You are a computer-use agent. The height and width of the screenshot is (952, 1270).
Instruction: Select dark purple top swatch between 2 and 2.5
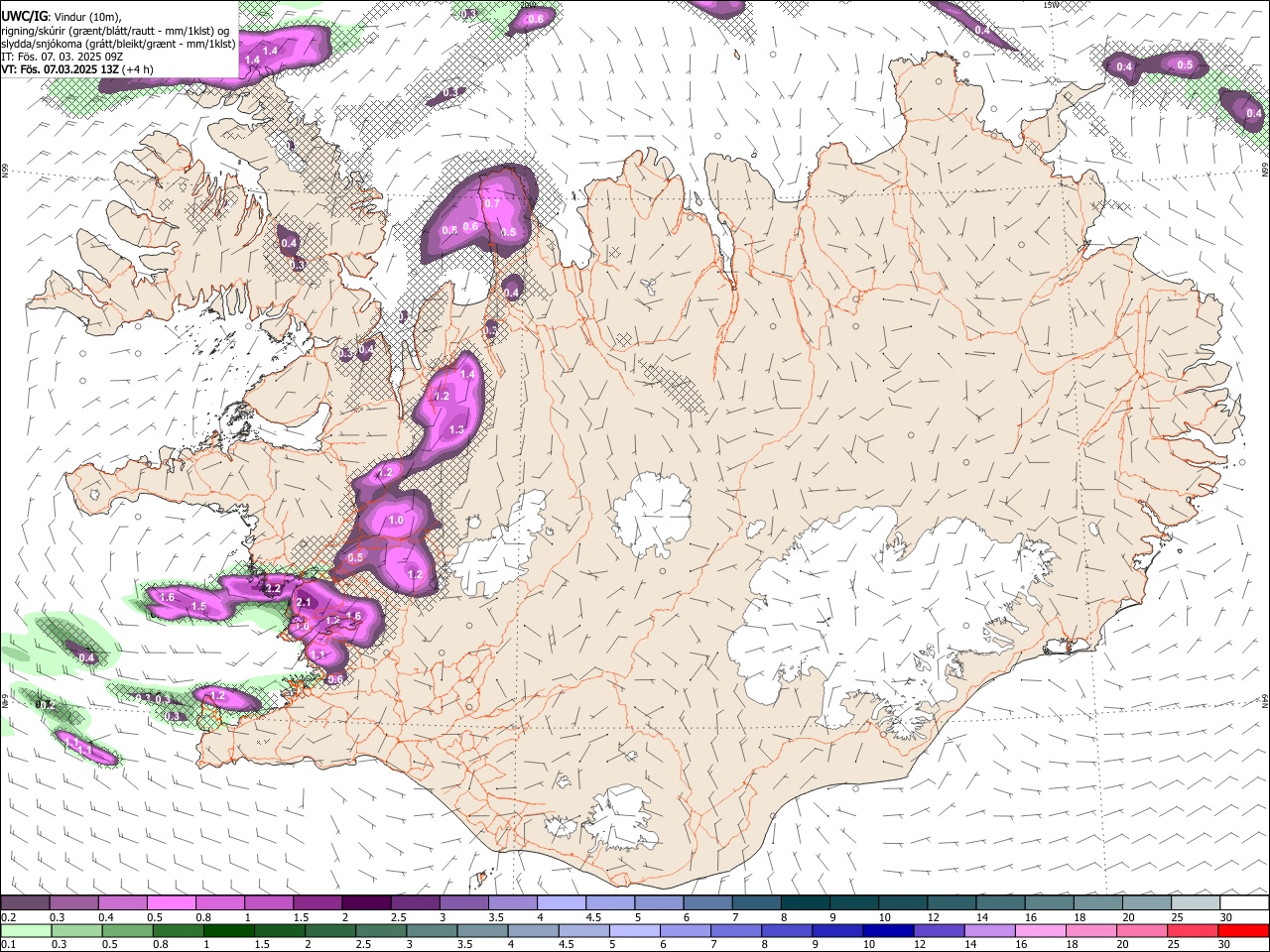coord(365,903)
